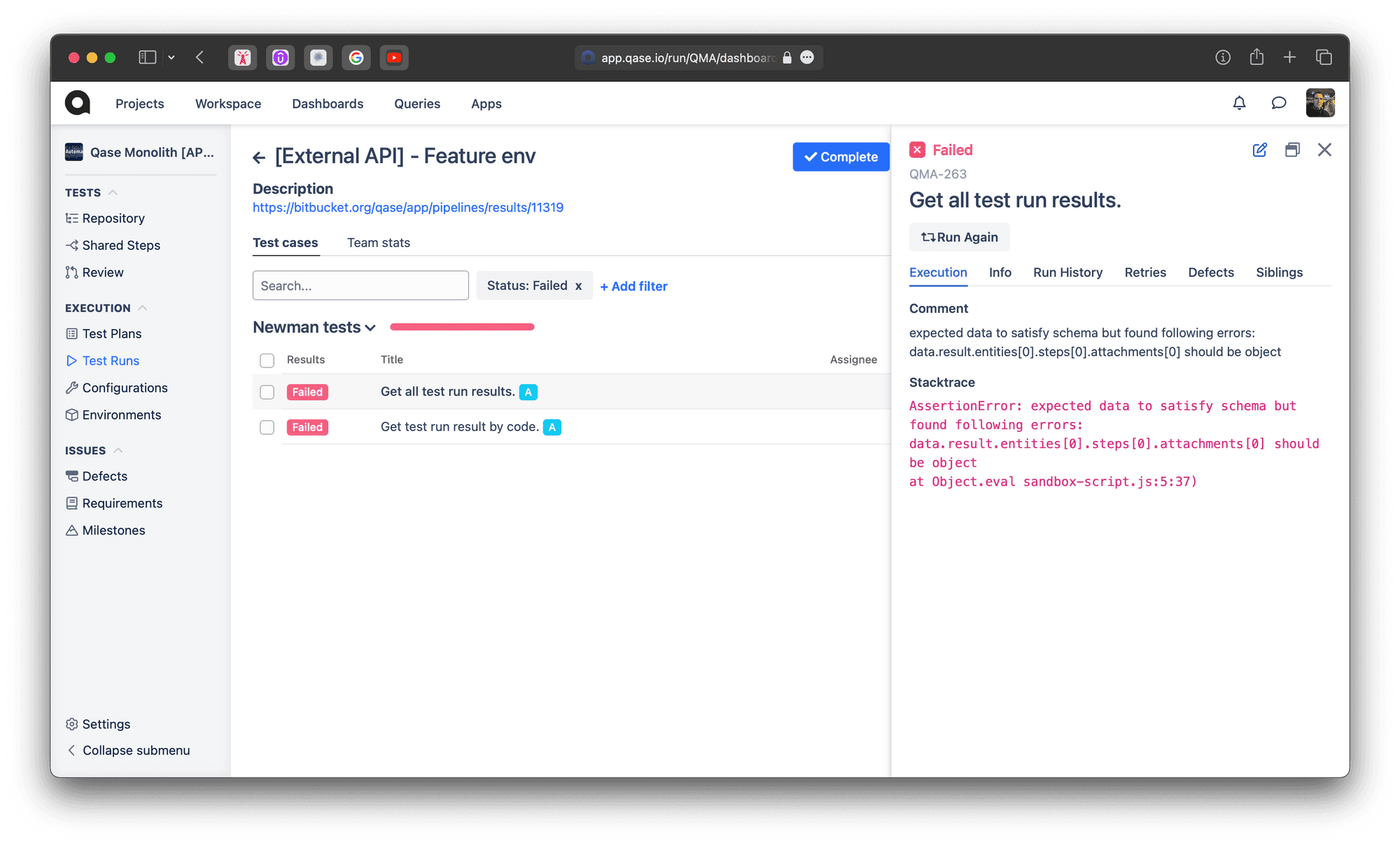Collapse the EXECUTION sidebar section
Viewport: 1400px width, 844px height.
(x=142, y=308)
